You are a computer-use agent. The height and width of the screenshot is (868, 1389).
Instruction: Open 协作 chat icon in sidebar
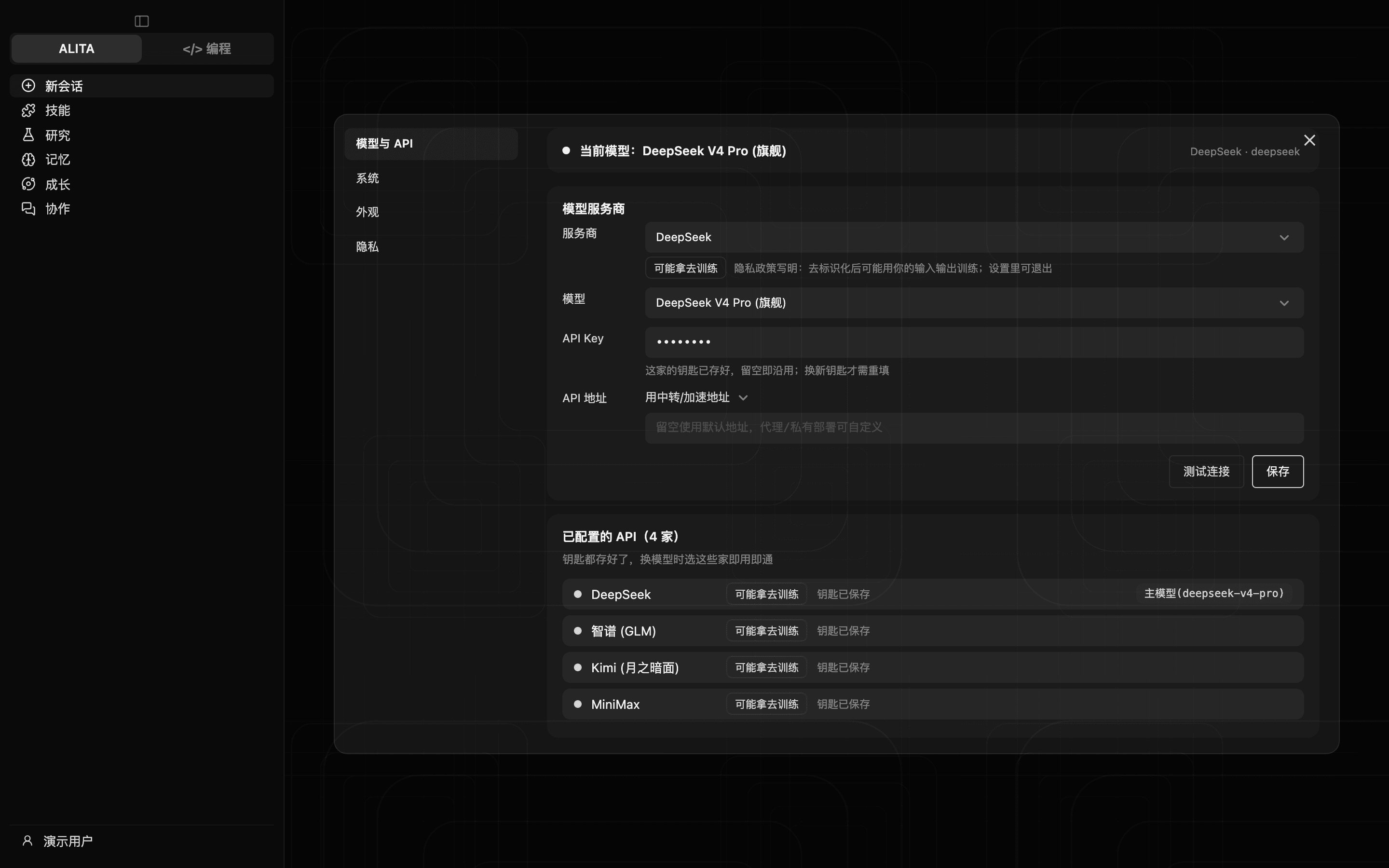28,208
